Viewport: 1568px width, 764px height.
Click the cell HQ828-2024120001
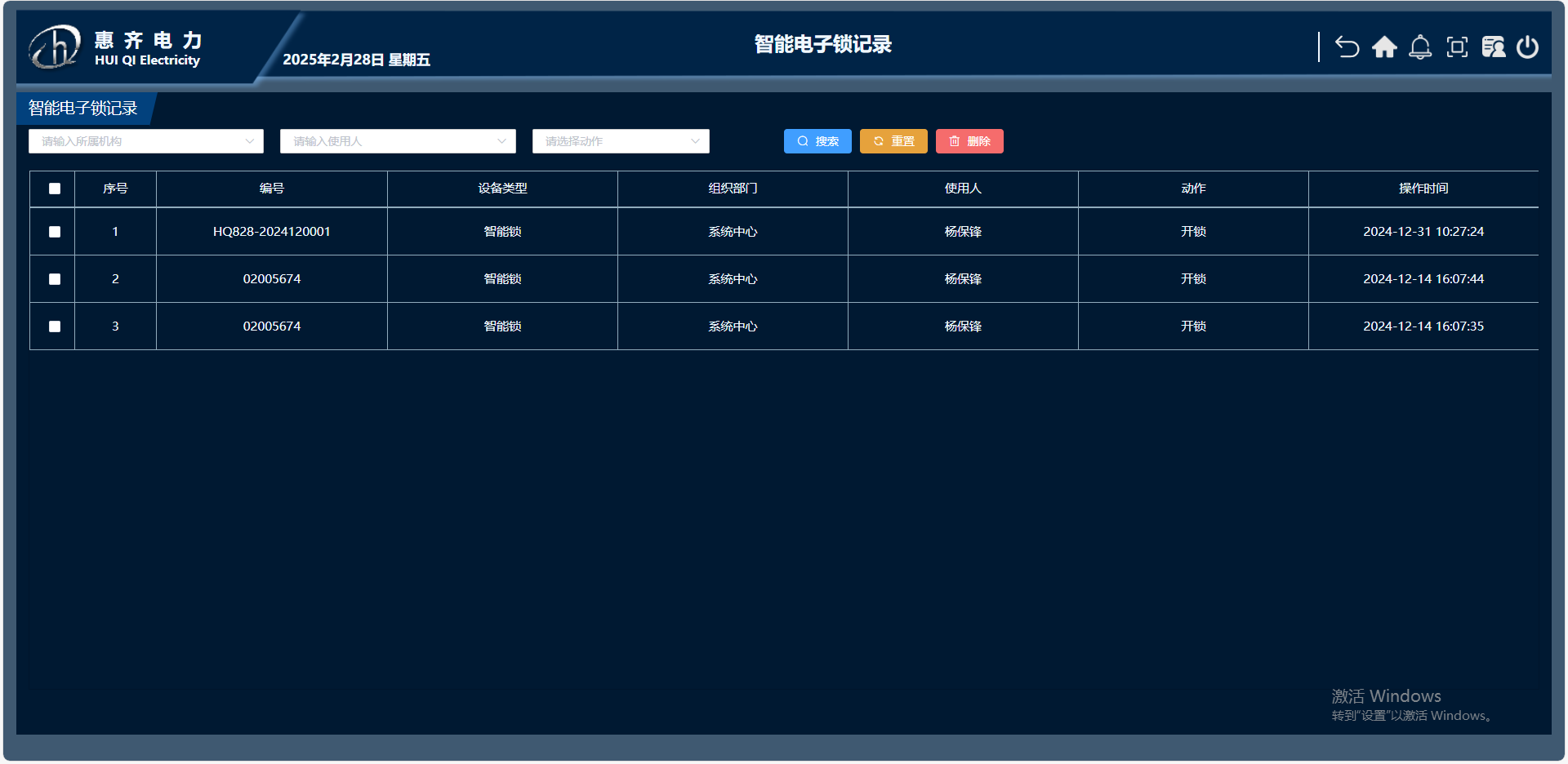click(272, 232)
